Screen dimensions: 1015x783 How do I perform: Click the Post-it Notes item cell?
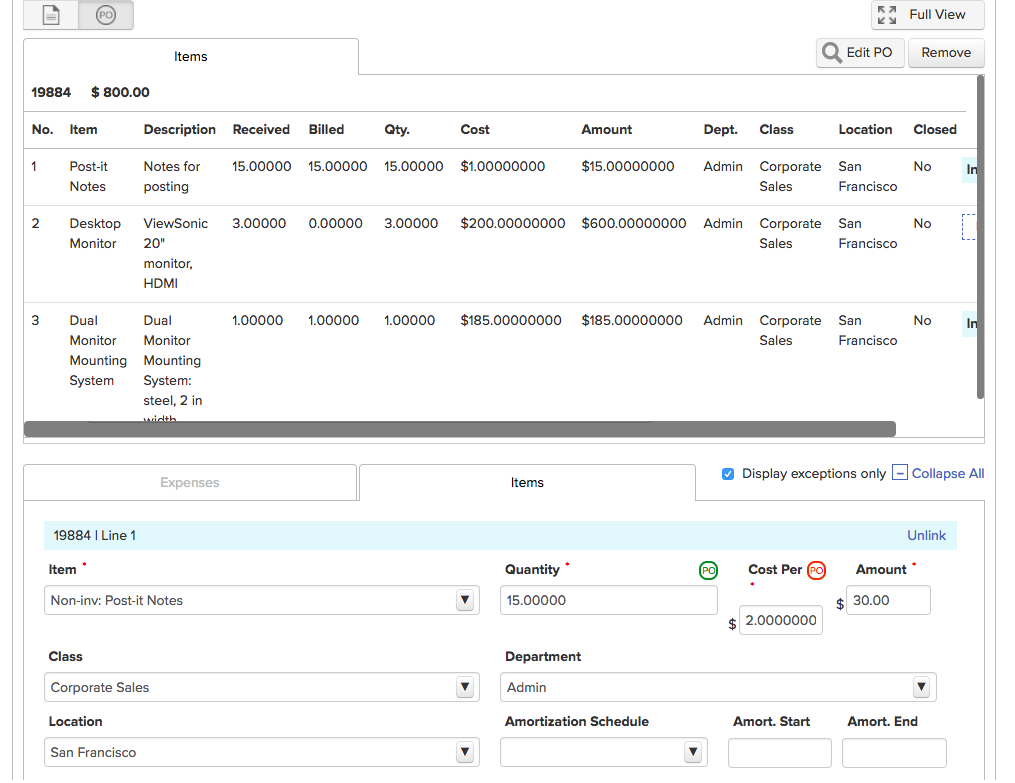pyautogui.click(x=89, y=177)
